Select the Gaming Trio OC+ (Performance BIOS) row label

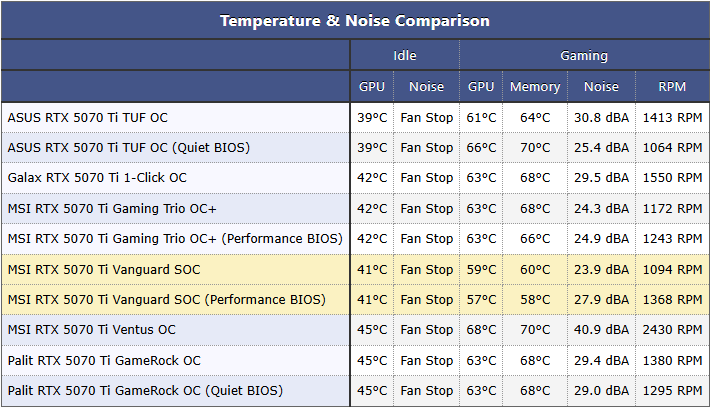pyautogui.click(x=175, y=239)
